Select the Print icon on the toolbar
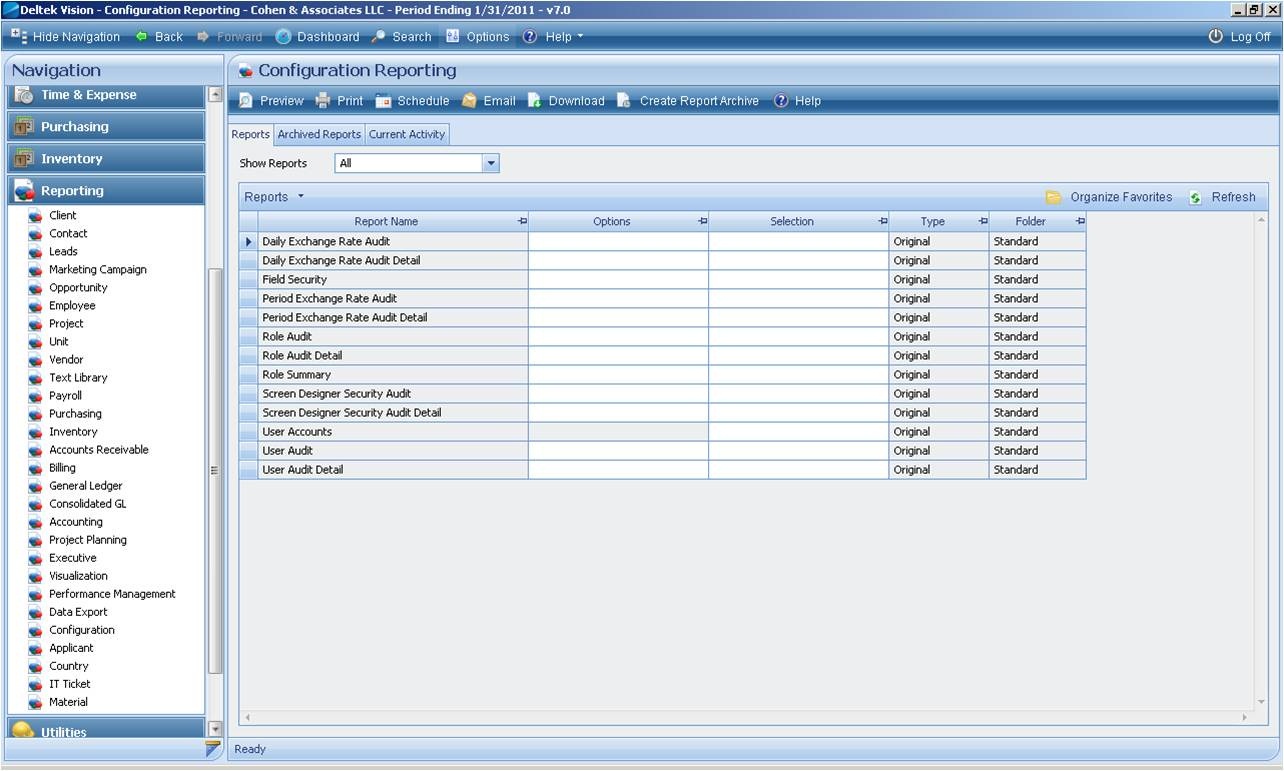 [339, 100]
